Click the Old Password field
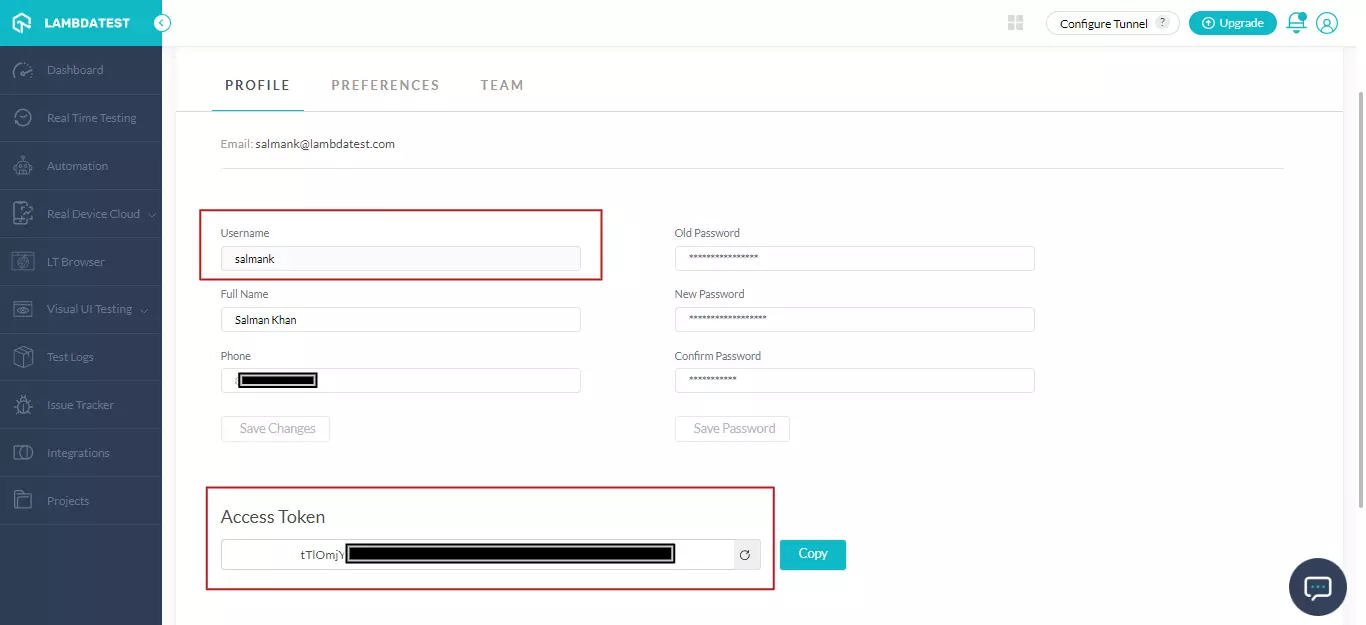 (x=854, y=259)
